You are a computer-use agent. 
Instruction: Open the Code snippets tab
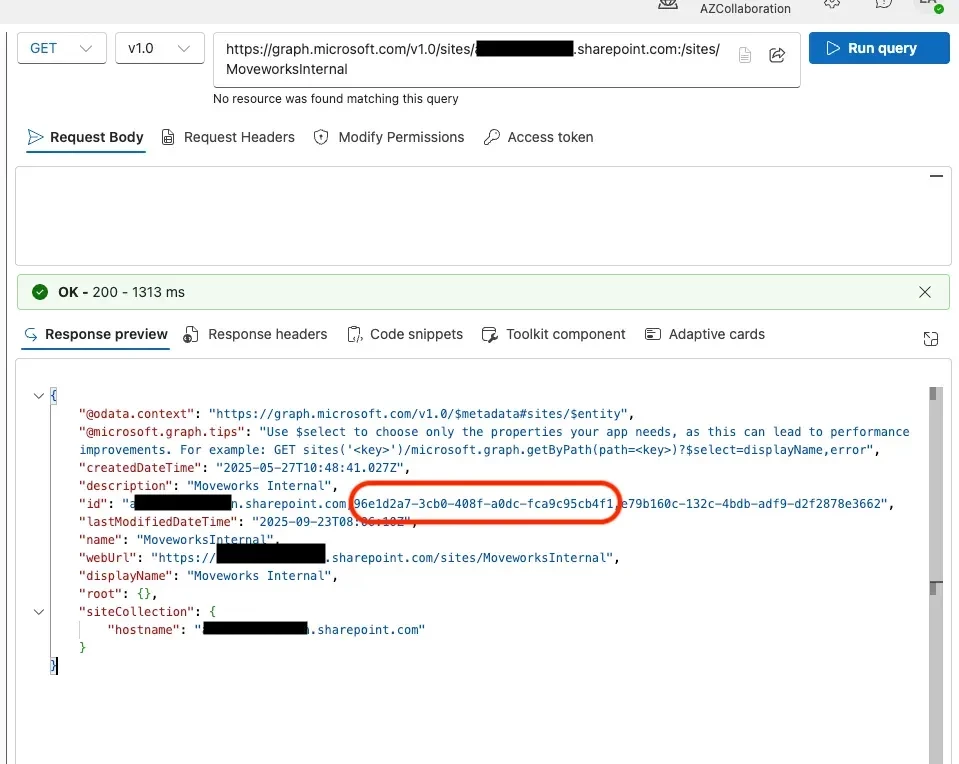[x=405, y=335]
